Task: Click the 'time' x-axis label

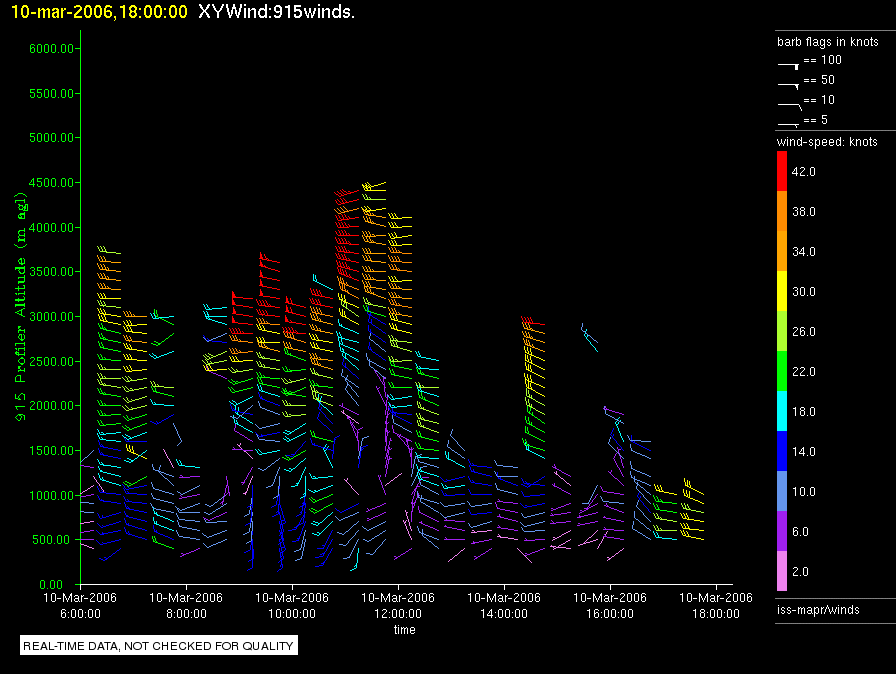Action: pyautogui.click(x=404, y=630)
